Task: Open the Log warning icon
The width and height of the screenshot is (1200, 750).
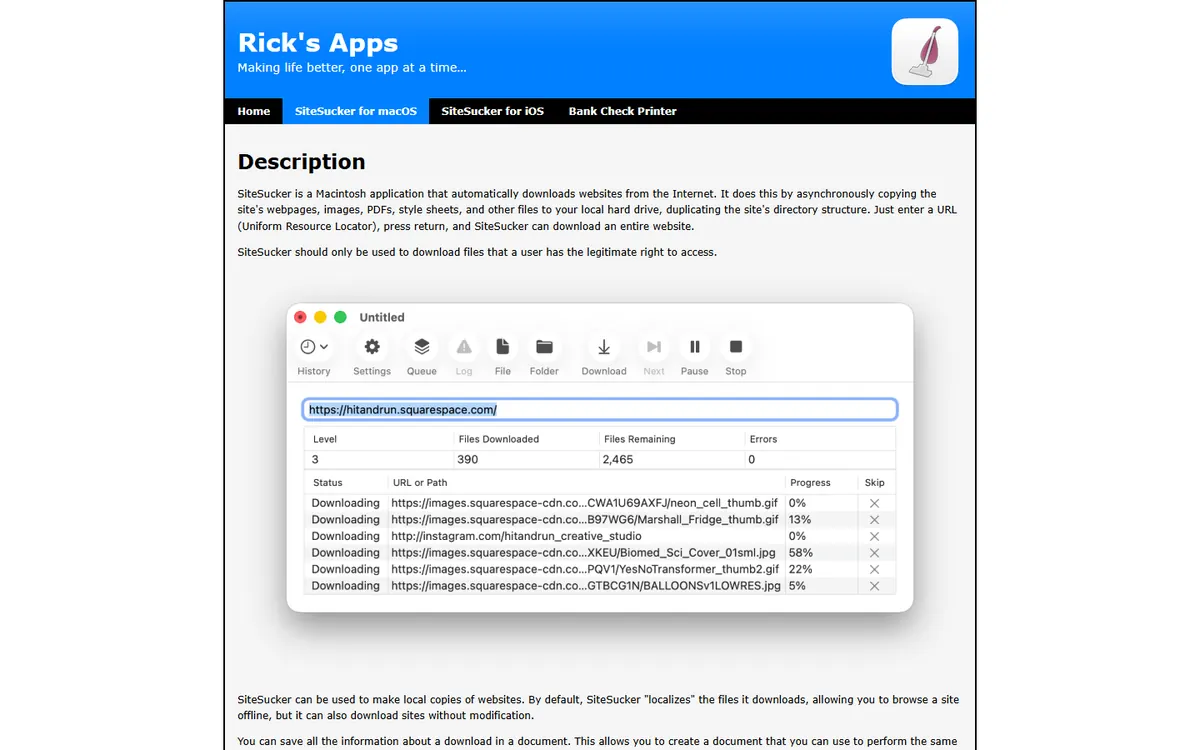Action: click(464, 347)
